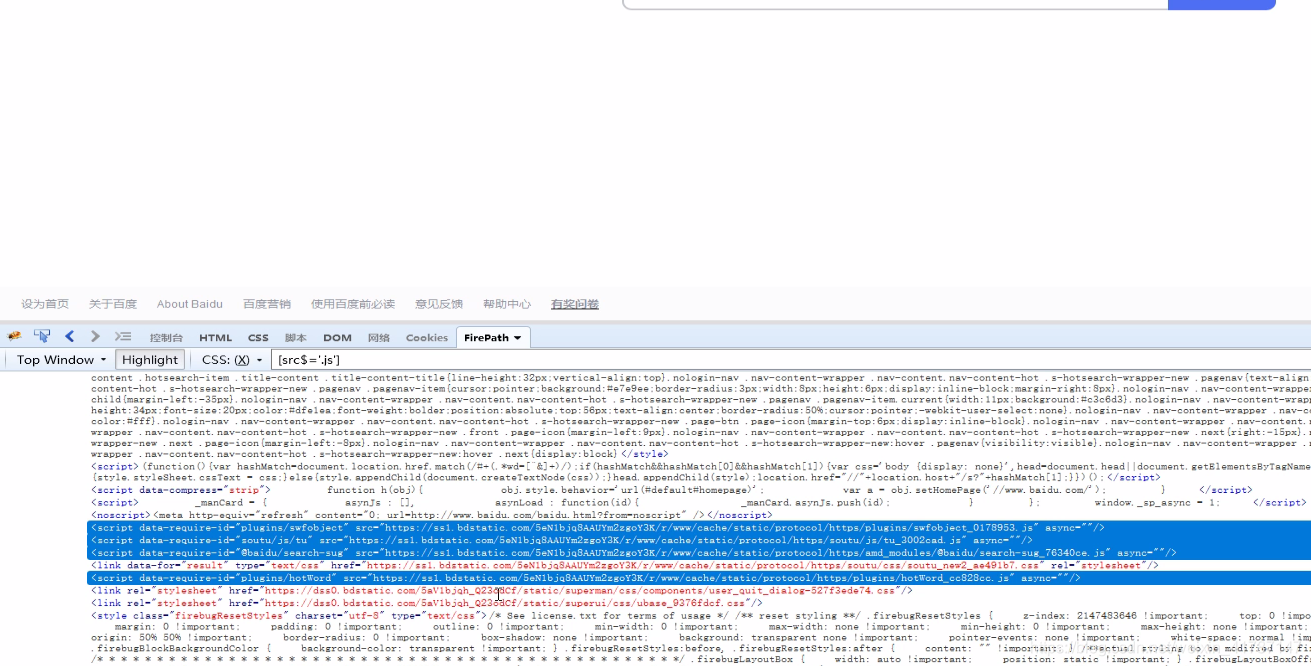This screenshot has width=1311, height=666.
Task: Click the Baidu search input box
Action: click(895, 4)
